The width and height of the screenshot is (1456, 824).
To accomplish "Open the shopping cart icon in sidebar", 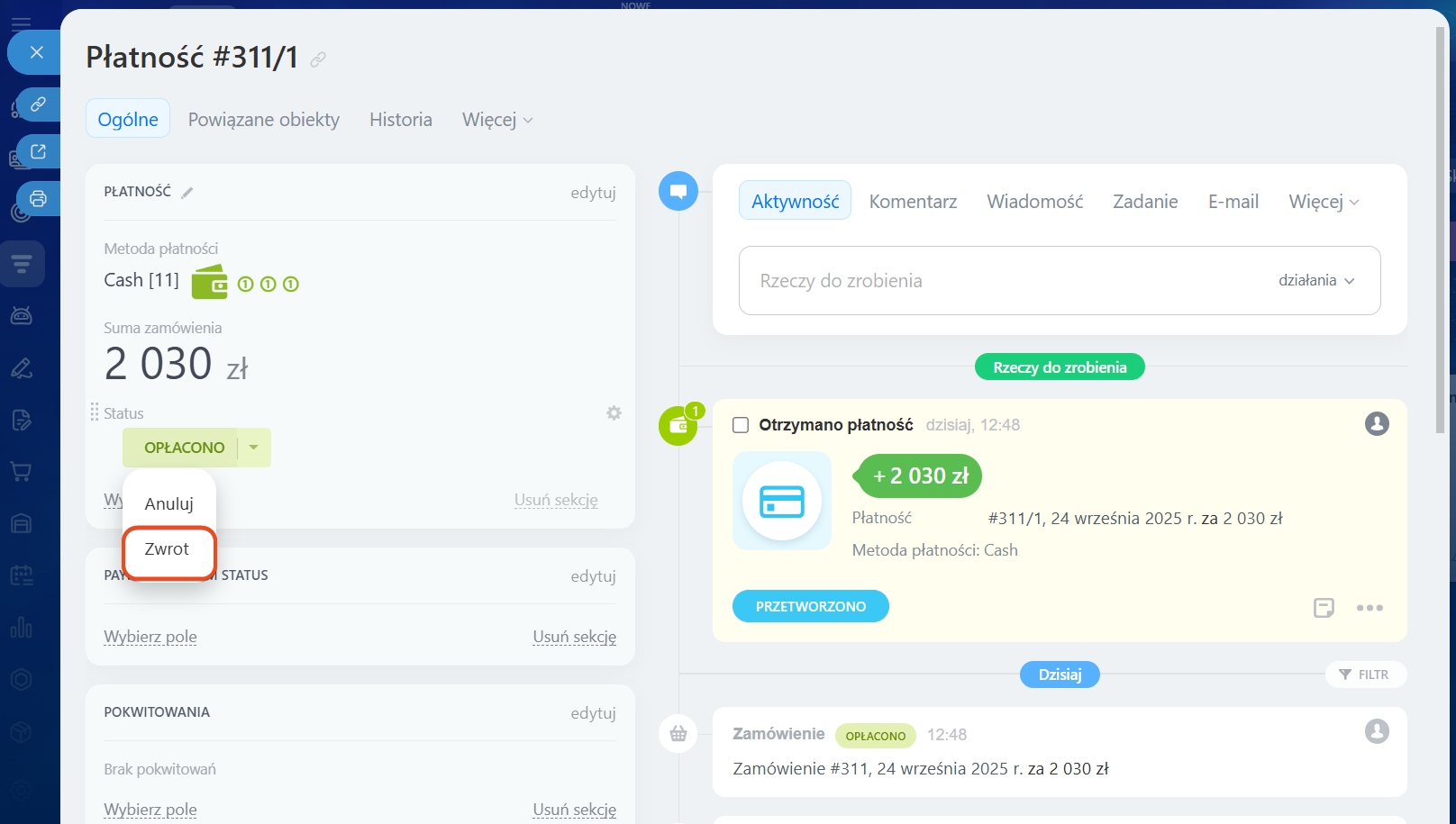I will pos(21,471).
